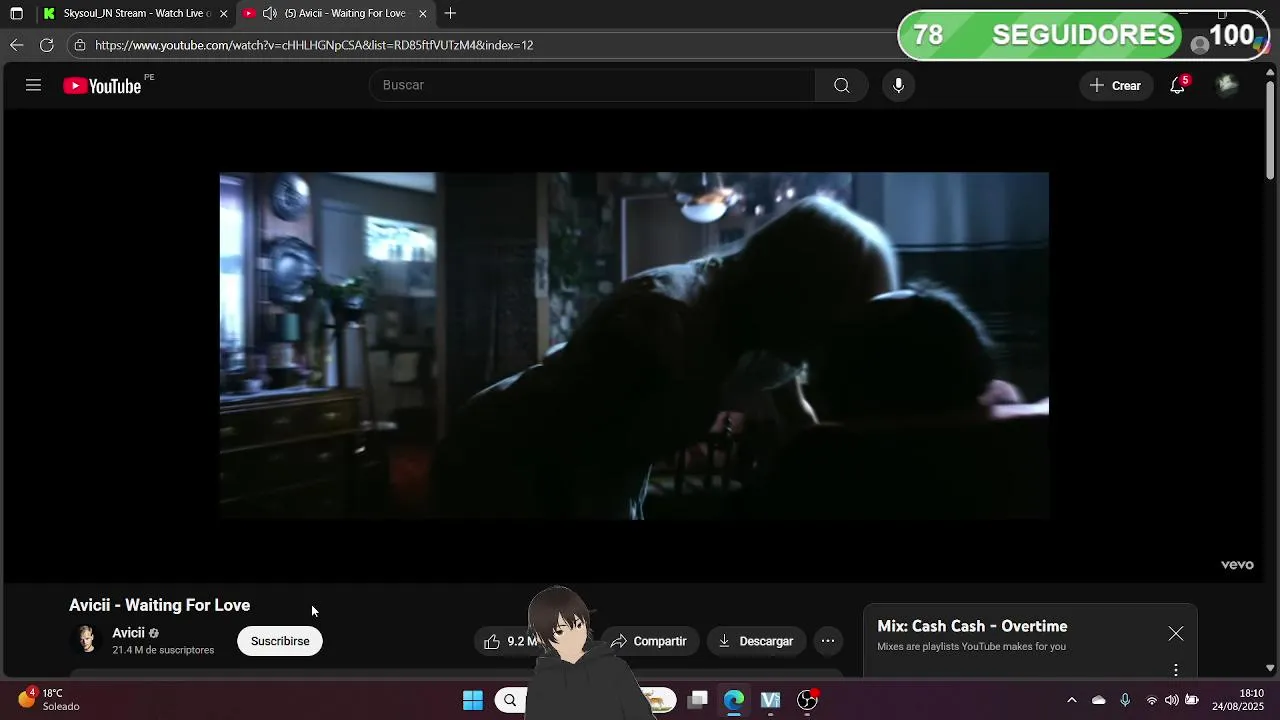The image size is (1280, 720).
Task: Click the Compartir share button
Action: [649, 641]
